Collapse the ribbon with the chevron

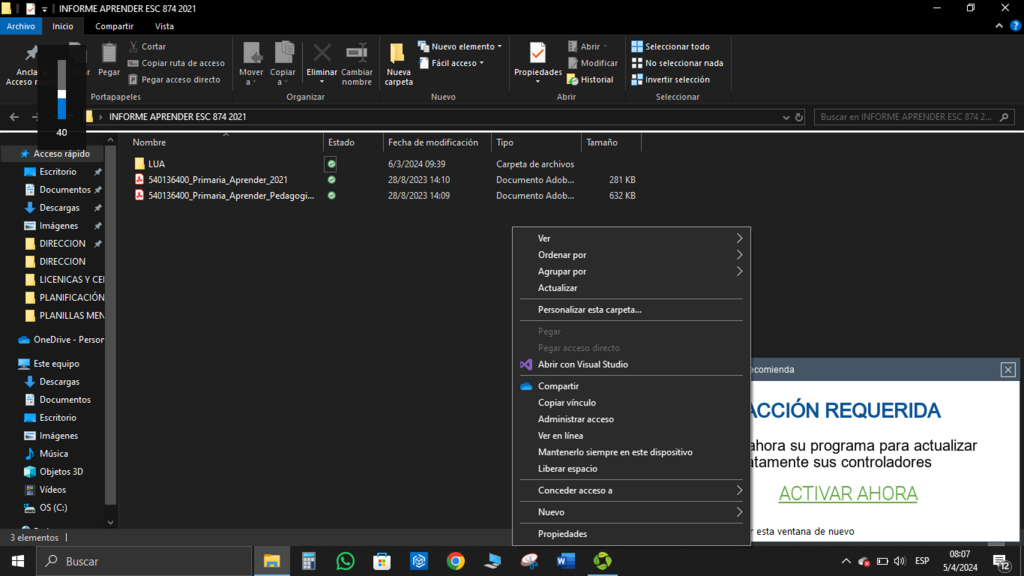(x=999, y=26)
